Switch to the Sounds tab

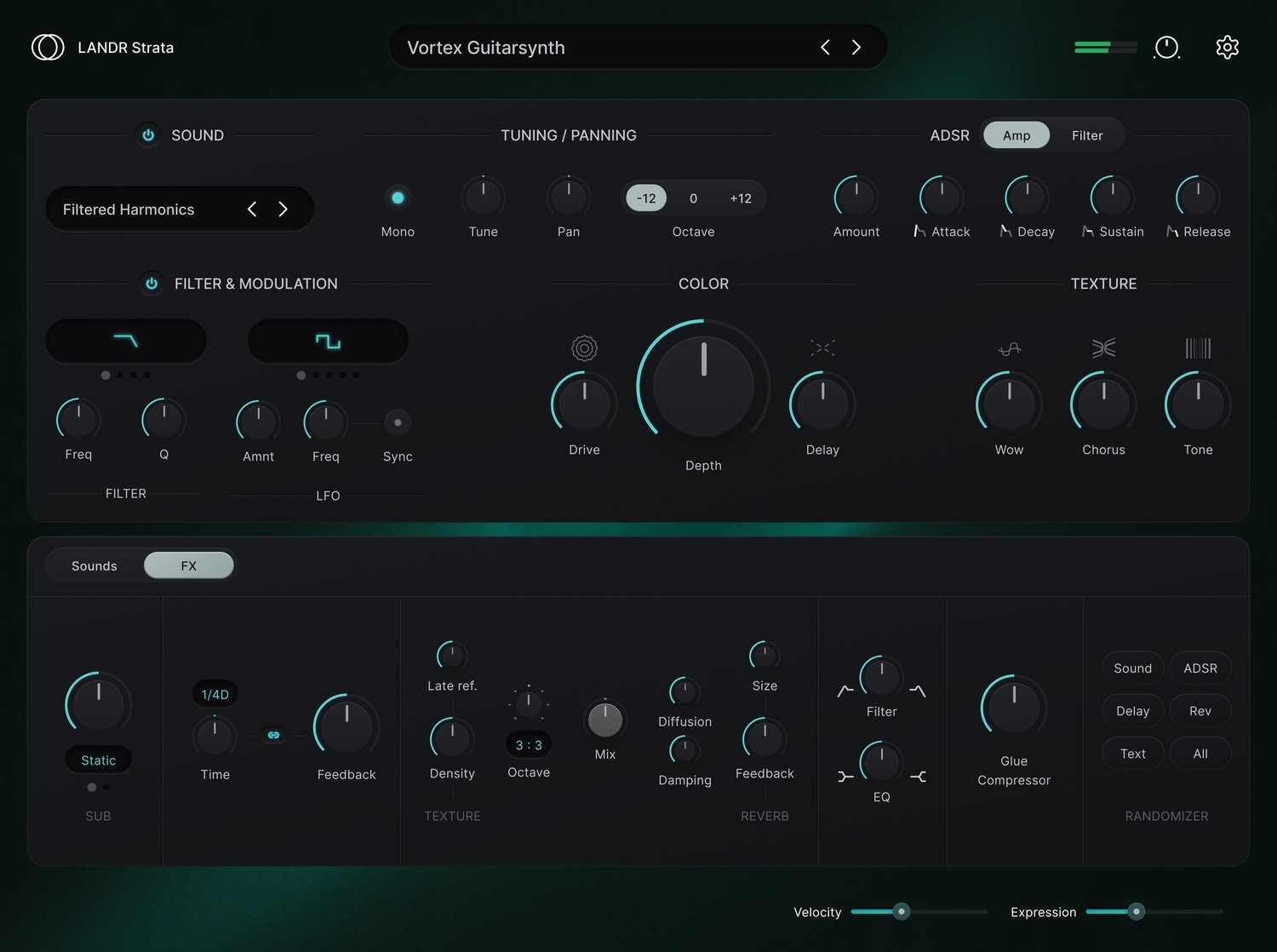(x=94, y=565)
